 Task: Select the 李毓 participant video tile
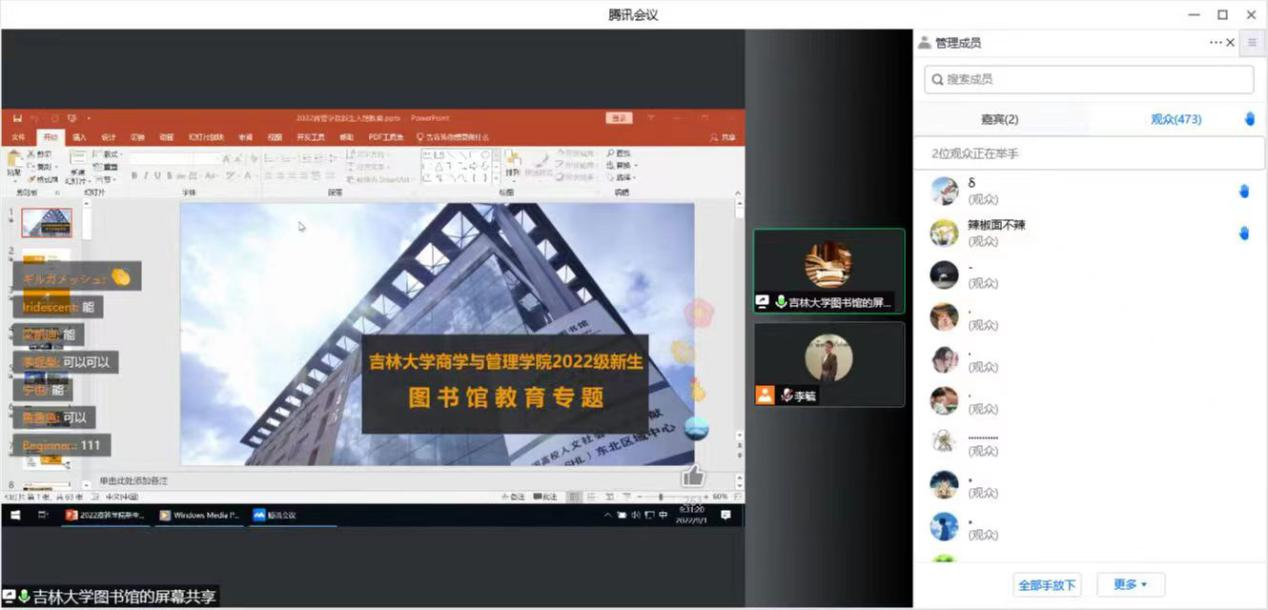(828, 364)
